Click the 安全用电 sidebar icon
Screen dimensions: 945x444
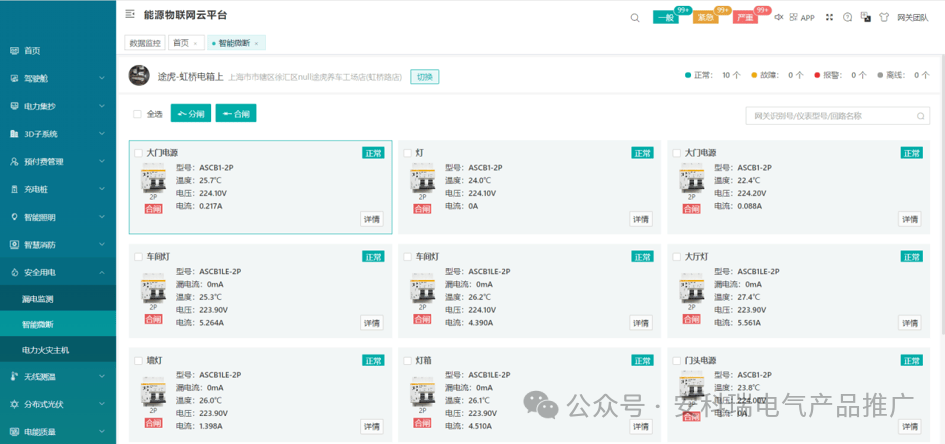click(x=14, y=272)
